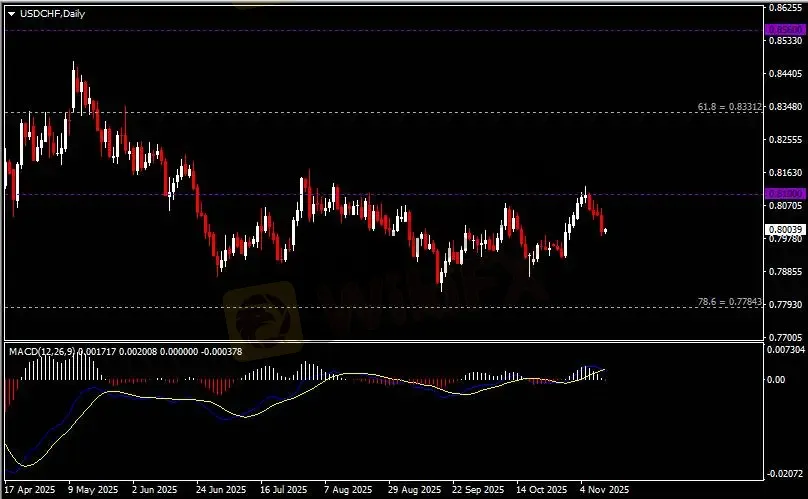Click the 0.77930 price axis value
This screenshot has width=808, height=499.
[x=785, y=305]
